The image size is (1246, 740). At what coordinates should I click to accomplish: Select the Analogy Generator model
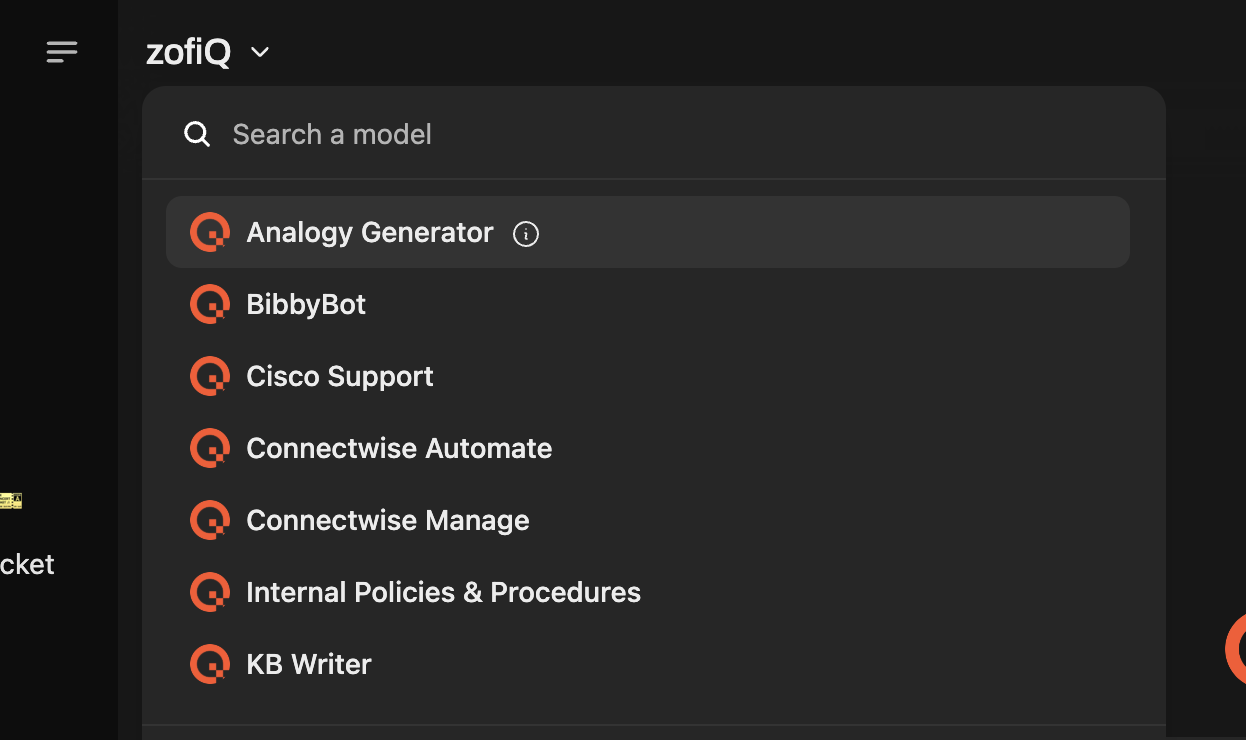(648, 232)
